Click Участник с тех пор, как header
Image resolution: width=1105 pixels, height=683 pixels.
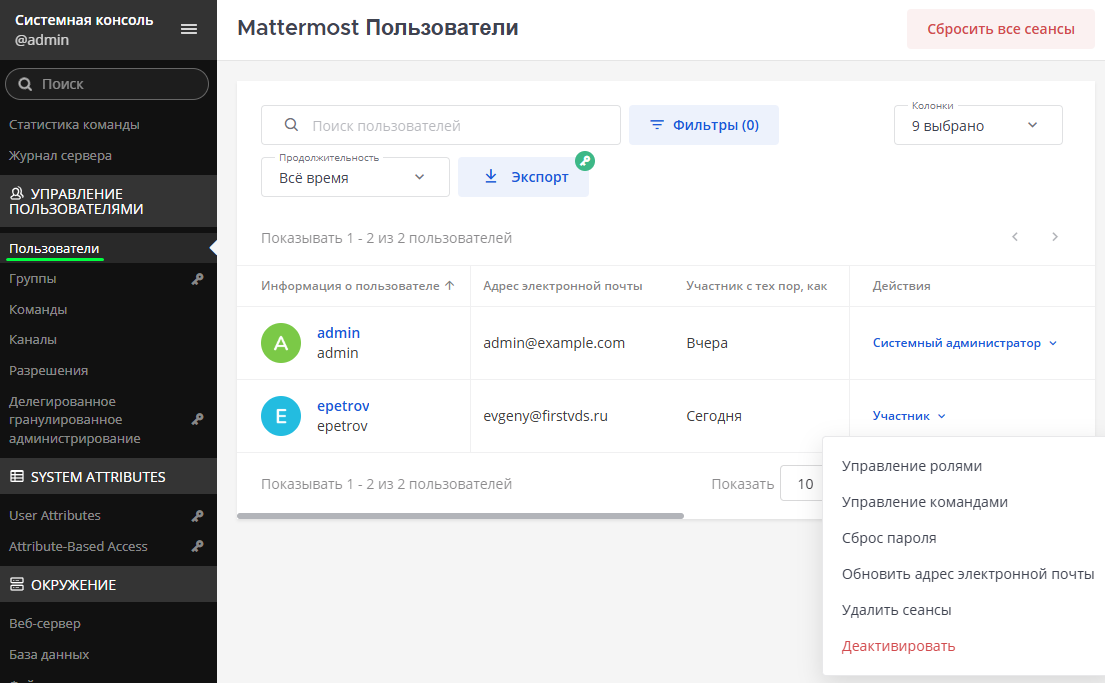pyautogui.click(x=756, y=285)
